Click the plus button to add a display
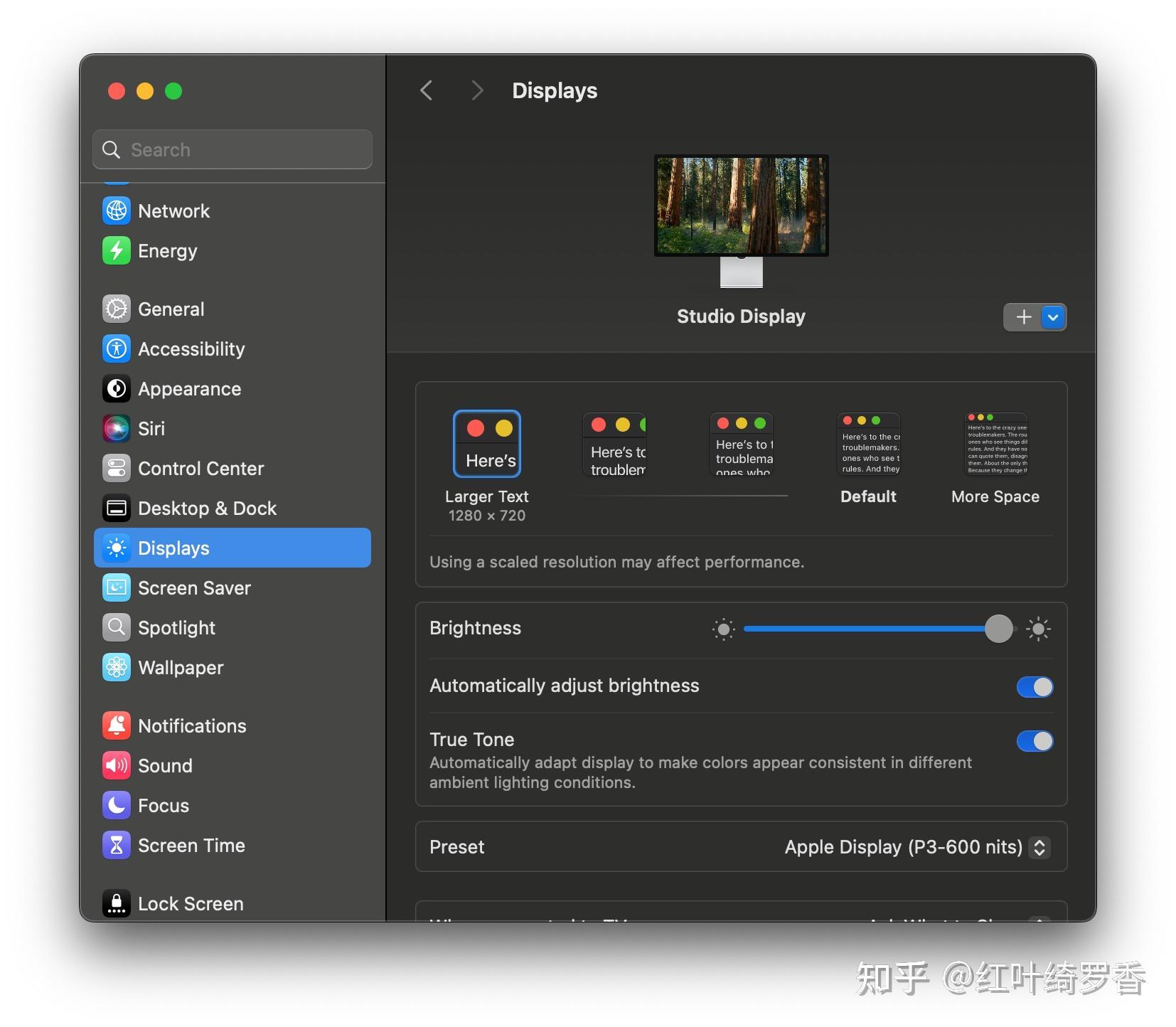 point(1022,317)
